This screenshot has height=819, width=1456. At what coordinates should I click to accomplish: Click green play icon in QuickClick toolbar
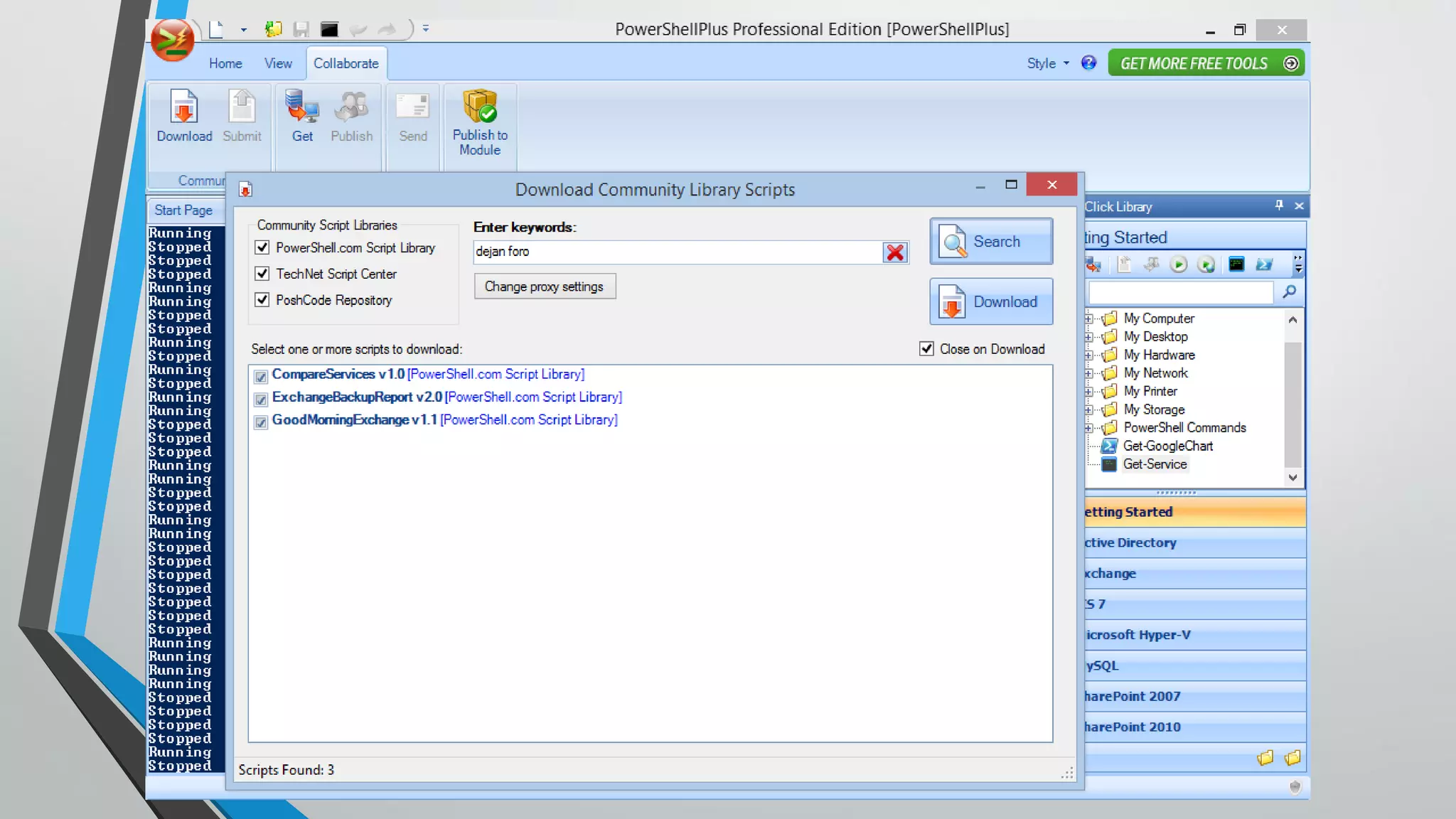1178,264
